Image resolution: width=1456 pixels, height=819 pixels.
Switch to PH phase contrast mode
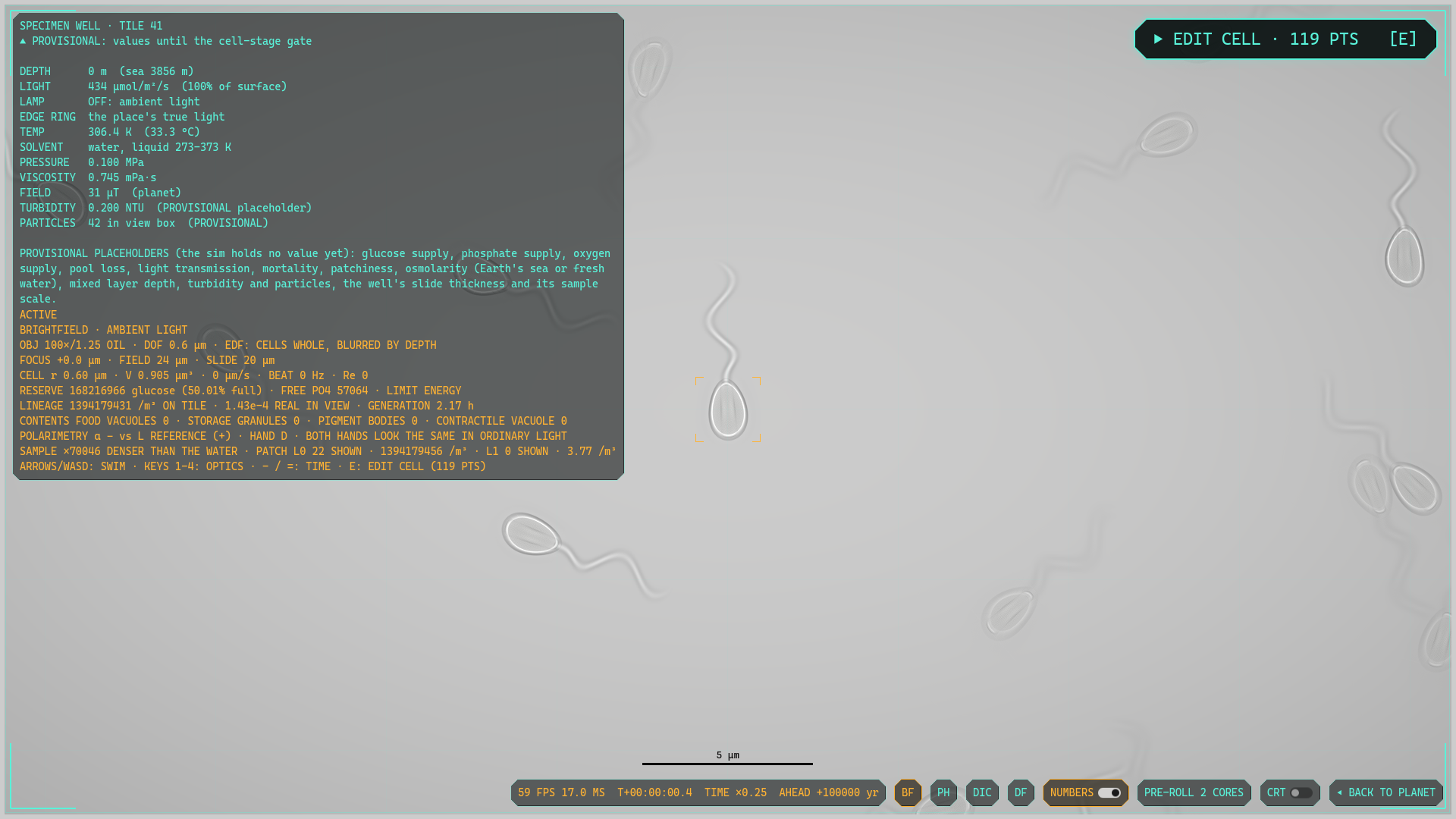tap(943, 792)
